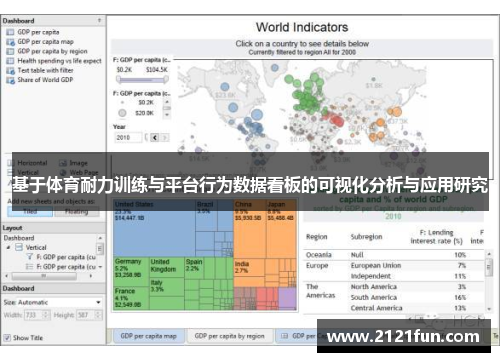Click South America subregion cell

coord(373,297)
